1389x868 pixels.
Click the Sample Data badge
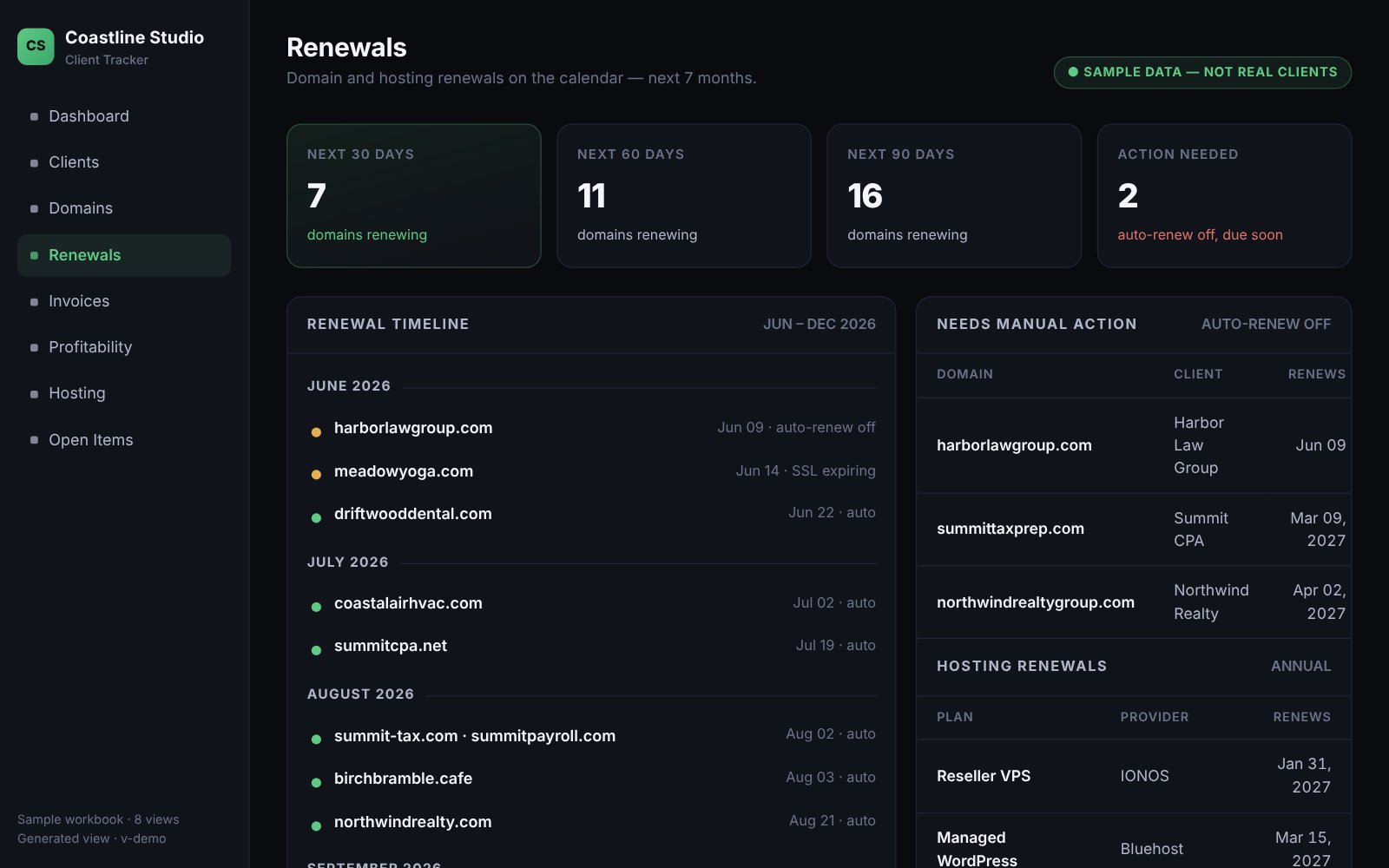(x=1202, y=72)
